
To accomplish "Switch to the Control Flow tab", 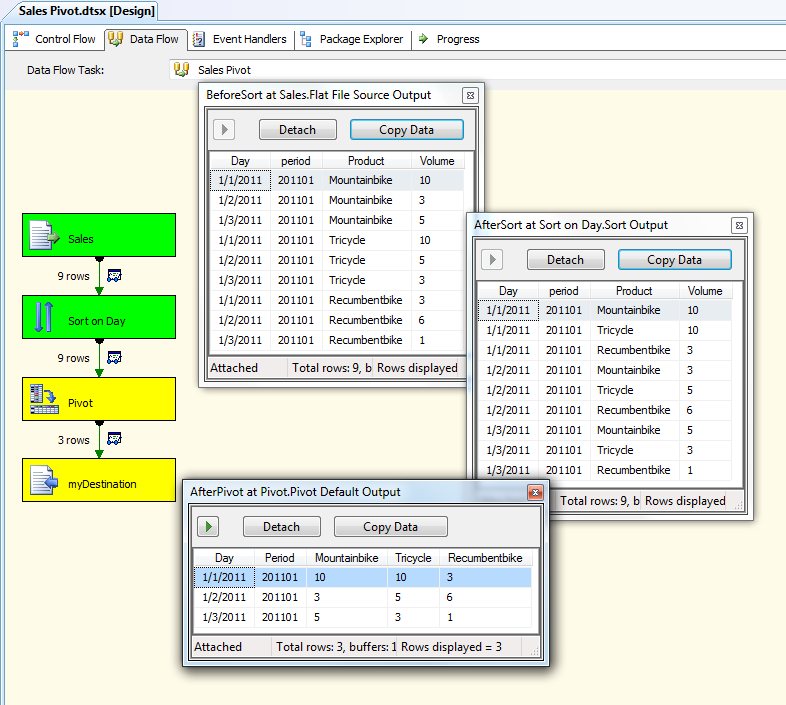I will coord(54,39).
